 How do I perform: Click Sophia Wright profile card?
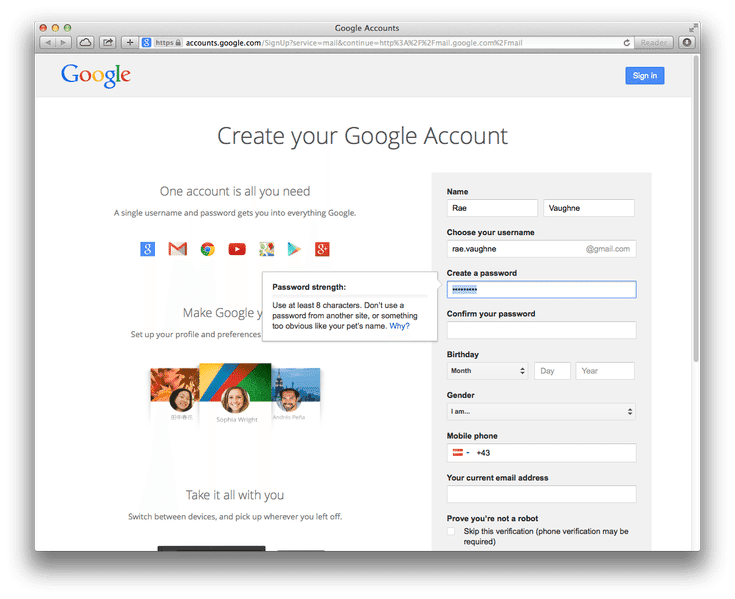[x=235, y=394]
